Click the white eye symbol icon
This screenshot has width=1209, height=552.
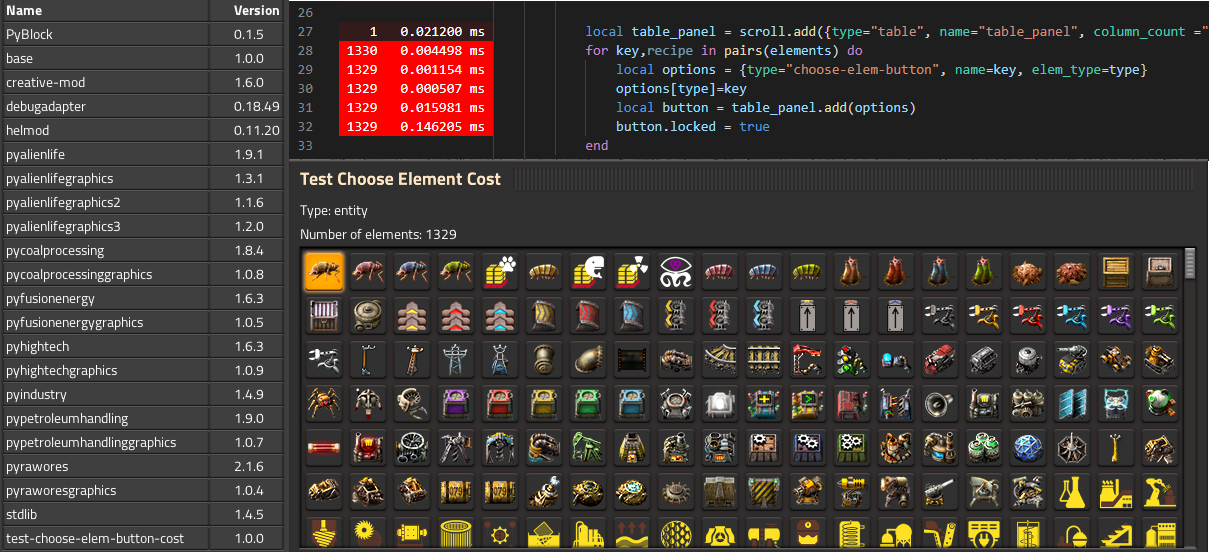(x=675, y=270)
